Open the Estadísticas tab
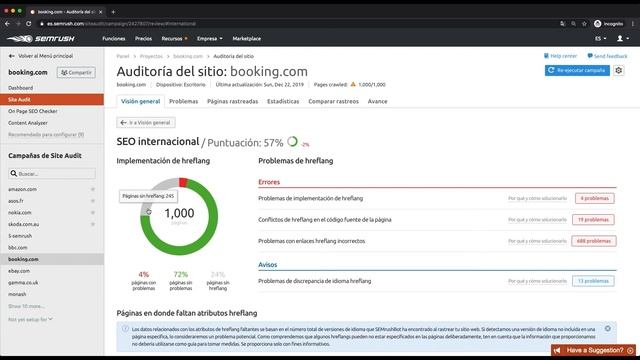 [x=283, y=101]
